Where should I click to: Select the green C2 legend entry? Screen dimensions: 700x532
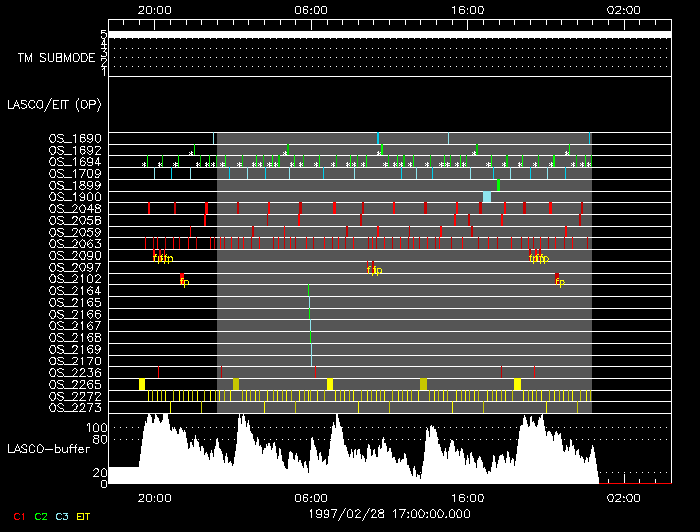pos(41,516)
